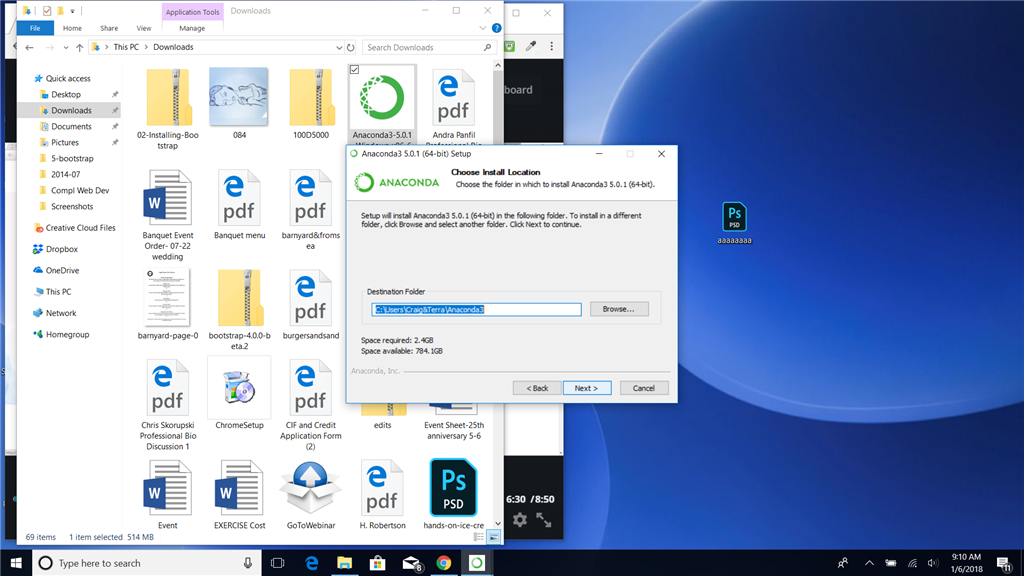Image resolution: width=1024 pixels, height=576 pixels.
Task: Select the barnyard-page-0 document thumbnail
Action: (168, 298)
